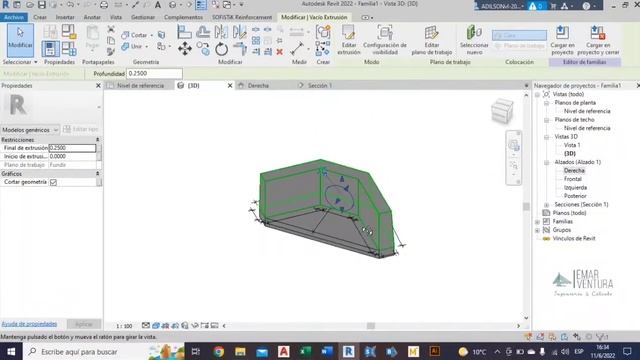Click the Final de extrusión value field

click(72, 148)
